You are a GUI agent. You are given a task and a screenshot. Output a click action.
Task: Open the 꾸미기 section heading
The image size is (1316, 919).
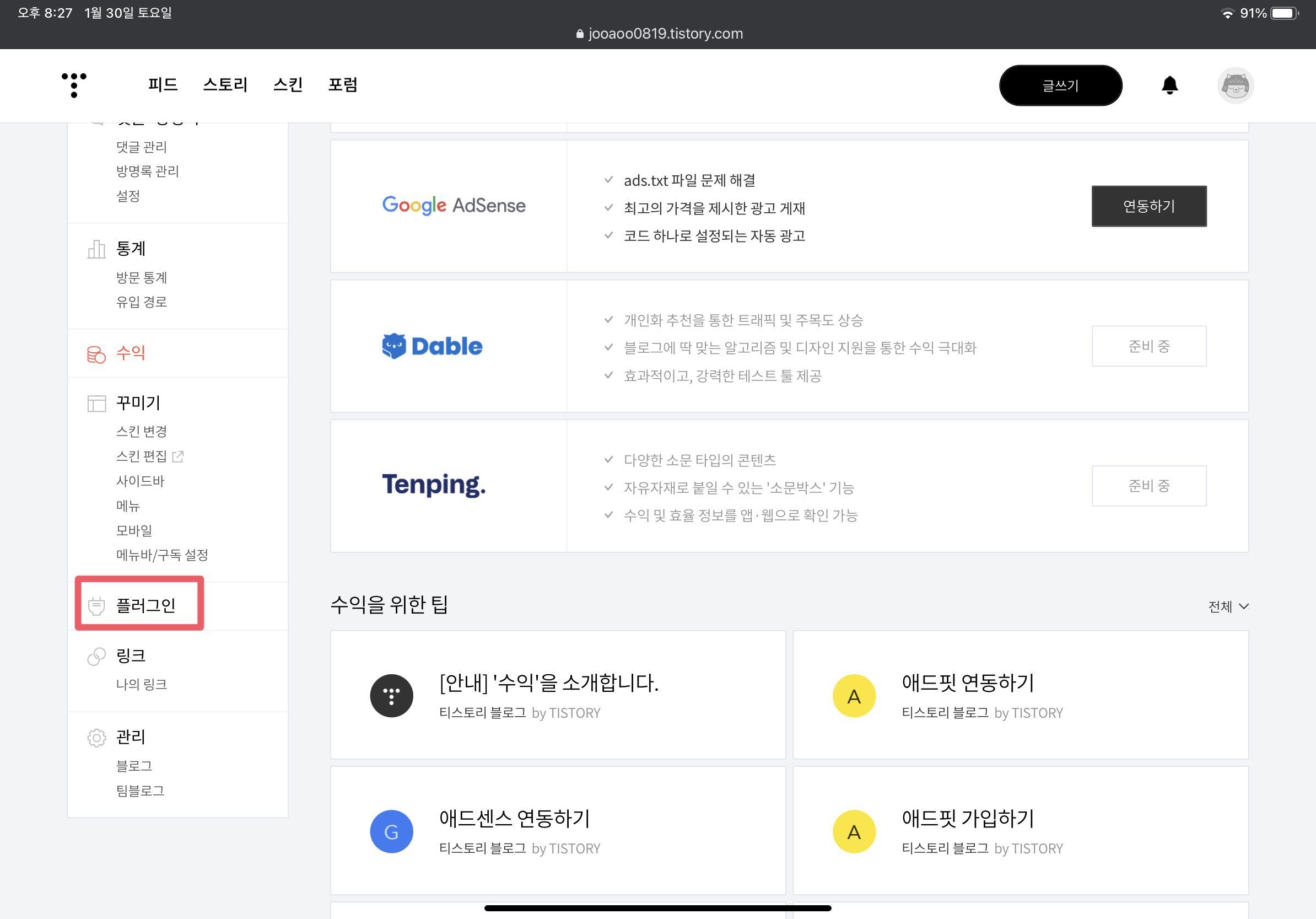[138, 403]
